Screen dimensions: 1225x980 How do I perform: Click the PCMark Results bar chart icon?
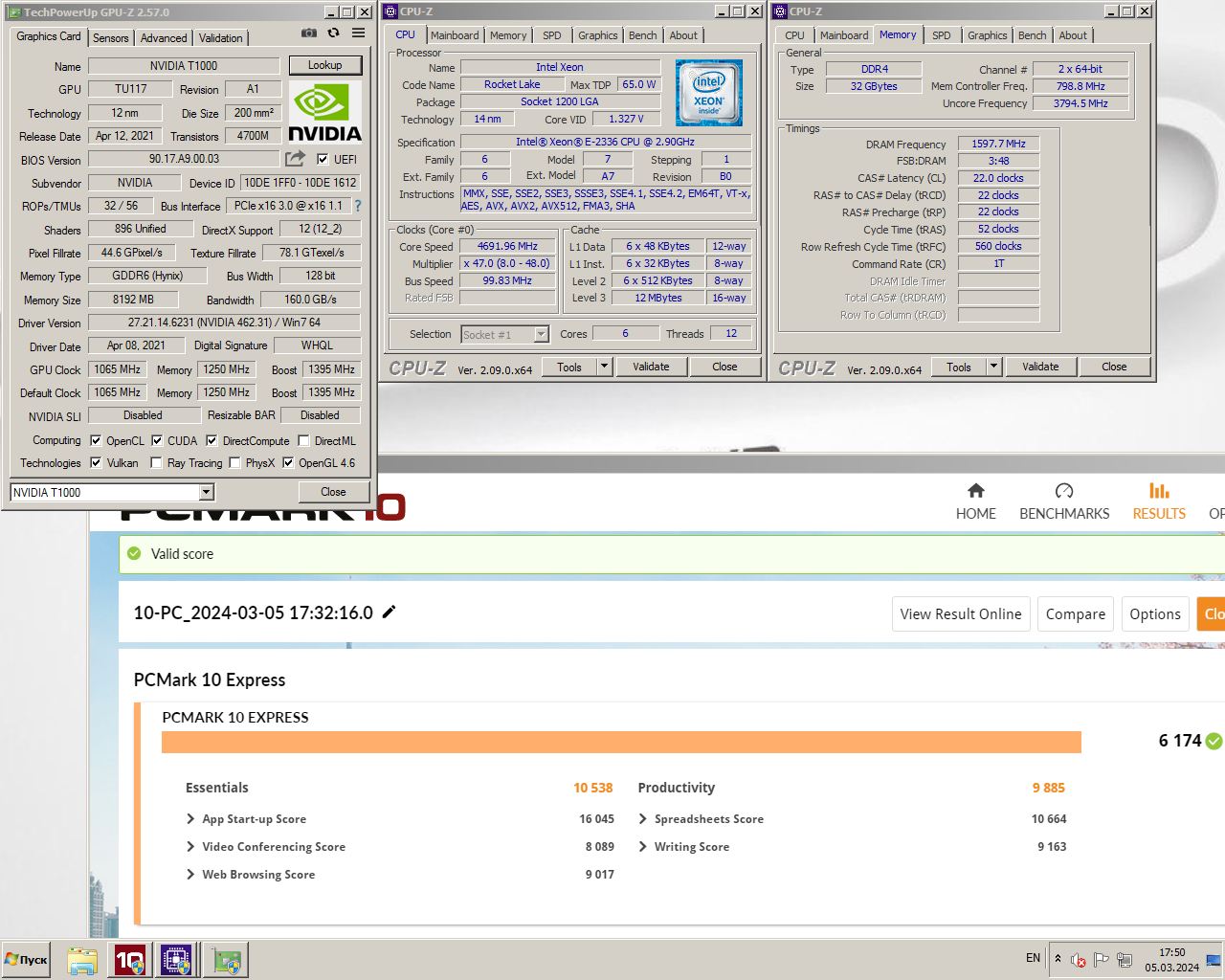tap(1159, 491)
